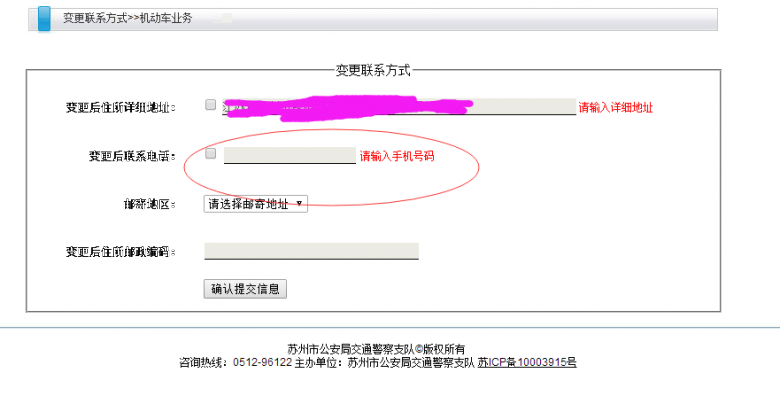Click the 咨询热线 0512-96122 hotline text
Viewport: 780px width, 404px height.
coord(235,363)
